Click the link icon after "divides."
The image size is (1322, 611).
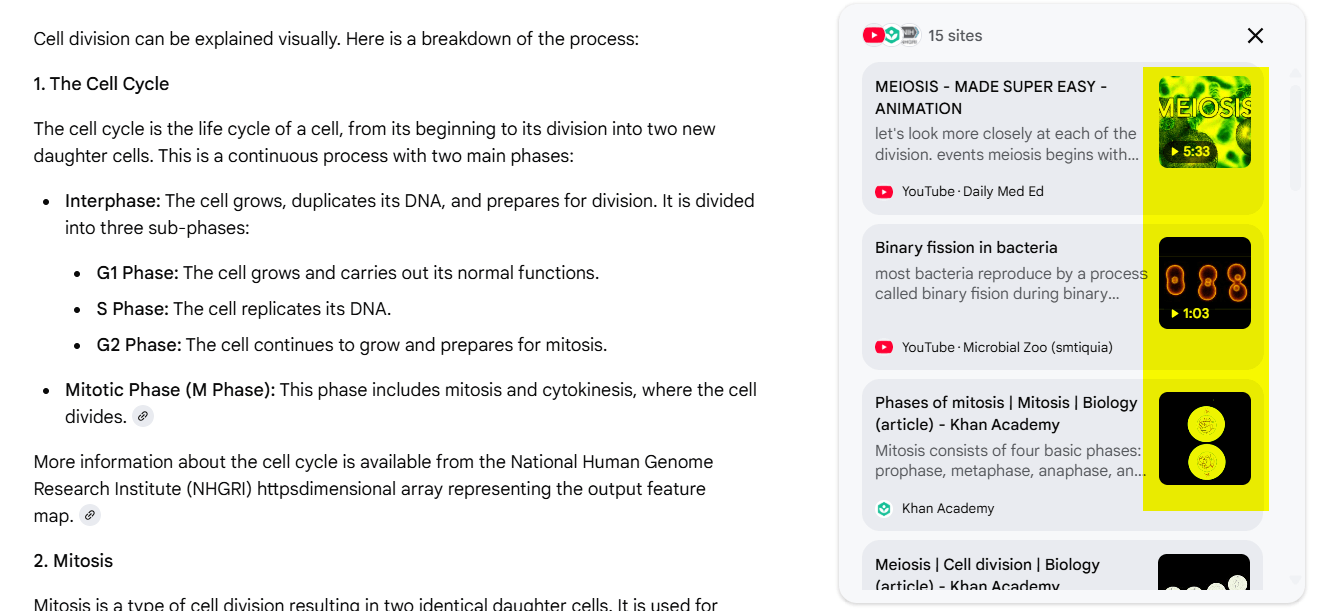(x=143, y=416)
